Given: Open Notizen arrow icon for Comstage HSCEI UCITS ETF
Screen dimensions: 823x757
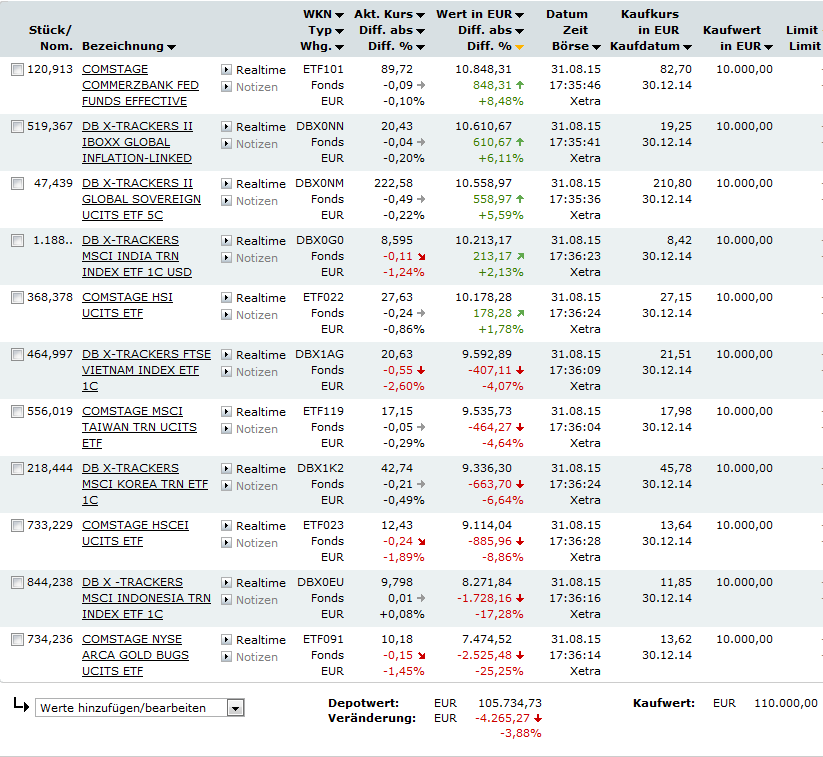Looking at the screenshot, I should pyautogui.click(x=226, y=542).
